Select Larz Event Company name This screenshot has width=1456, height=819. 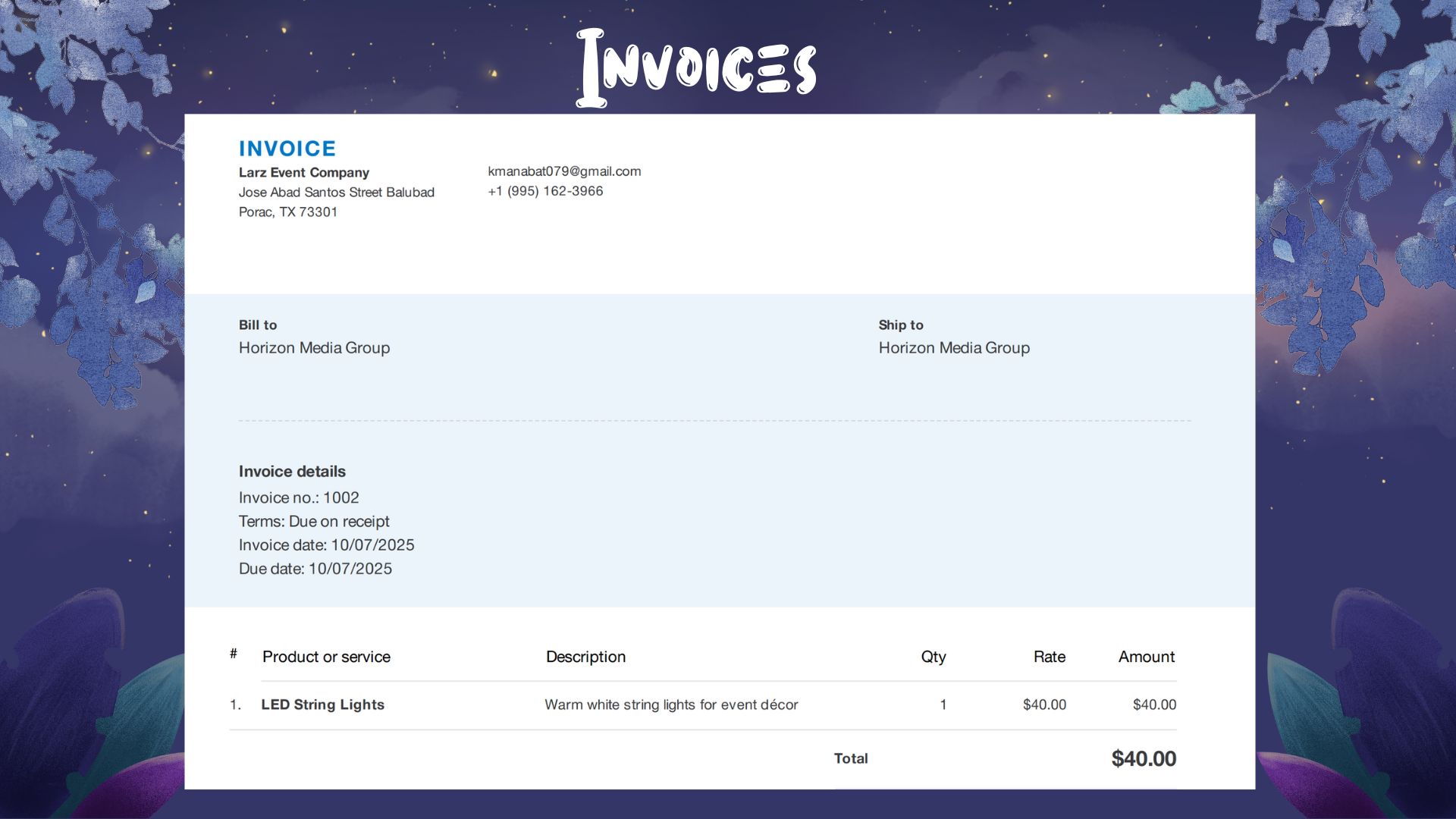[303, 173]
